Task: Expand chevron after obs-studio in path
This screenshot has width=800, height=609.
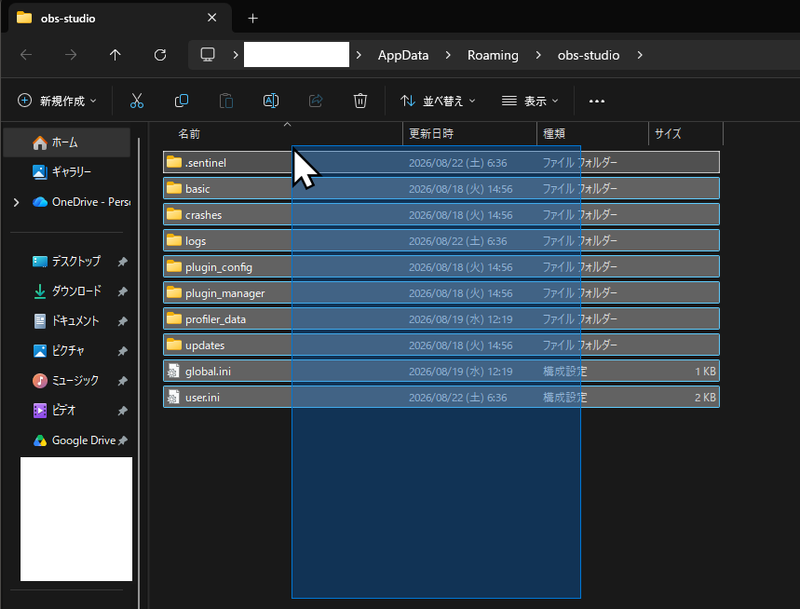Action: click(640, 55)
